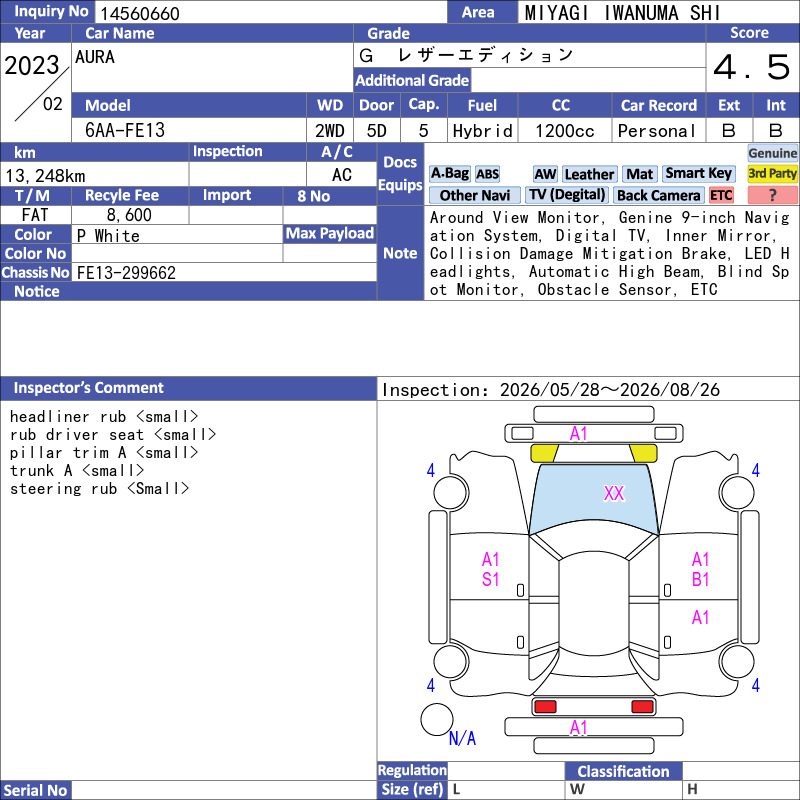
Task: Select the Smart Key badge
Action: 698,174
